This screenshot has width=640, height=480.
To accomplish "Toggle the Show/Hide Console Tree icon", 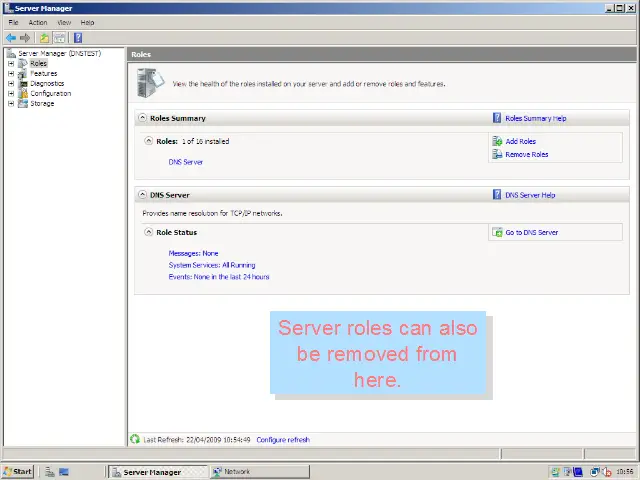I will pyautogui.click(x=60, y=38).
